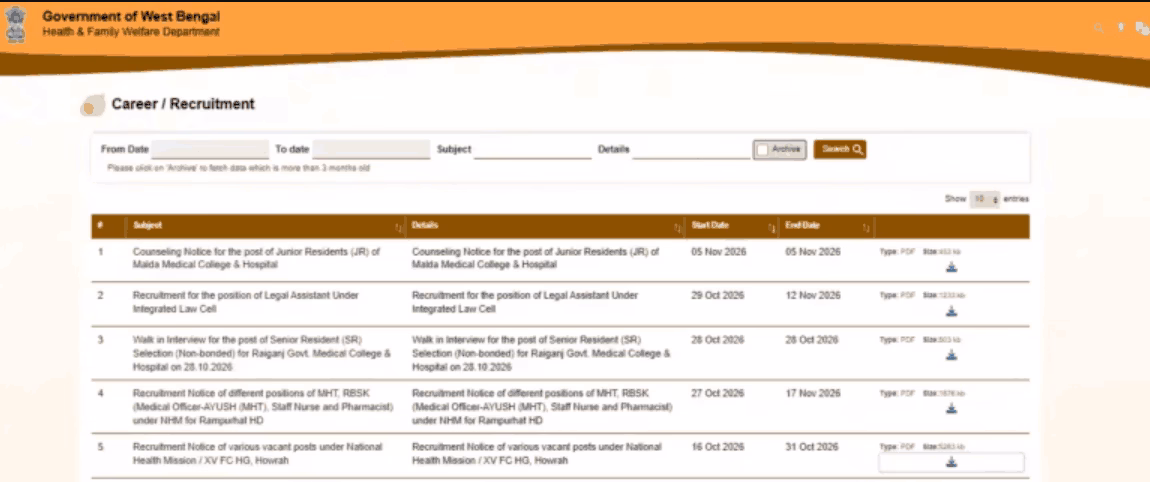The height and width of the screenshot is (482, 1150).
Task: Focus the From Date input field
Action: [210, 150]
